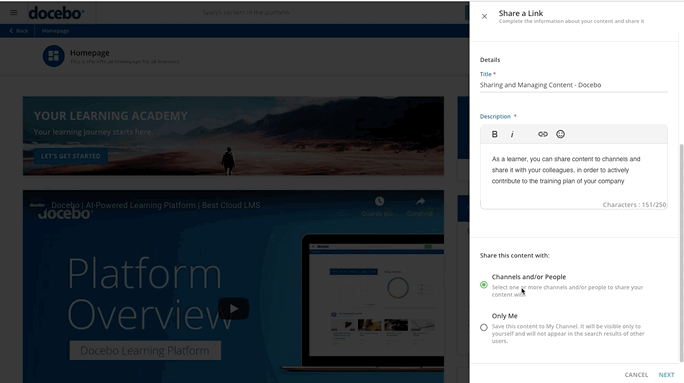
Task: Click the Share a Link panel scrollbar
Action: tap(681, 253)
